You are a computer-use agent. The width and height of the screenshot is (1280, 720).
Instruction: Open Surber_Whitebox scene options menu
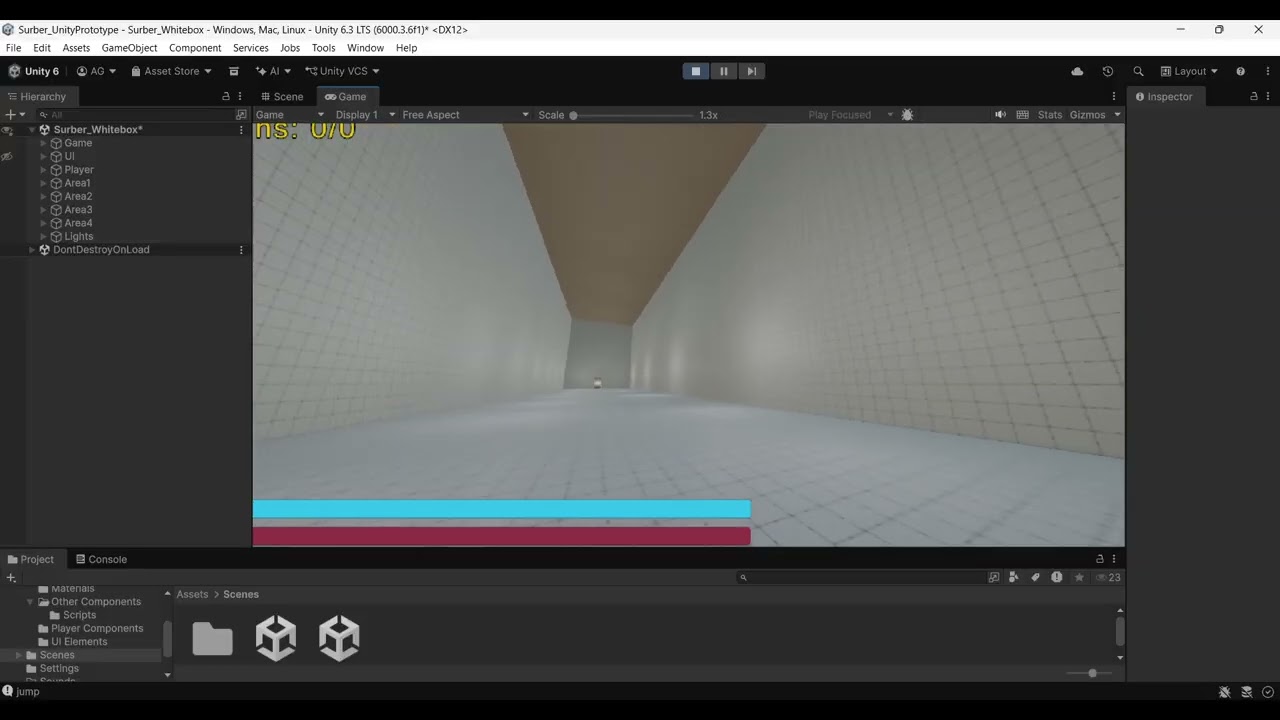pyautogui.click(x=241, y=130)
